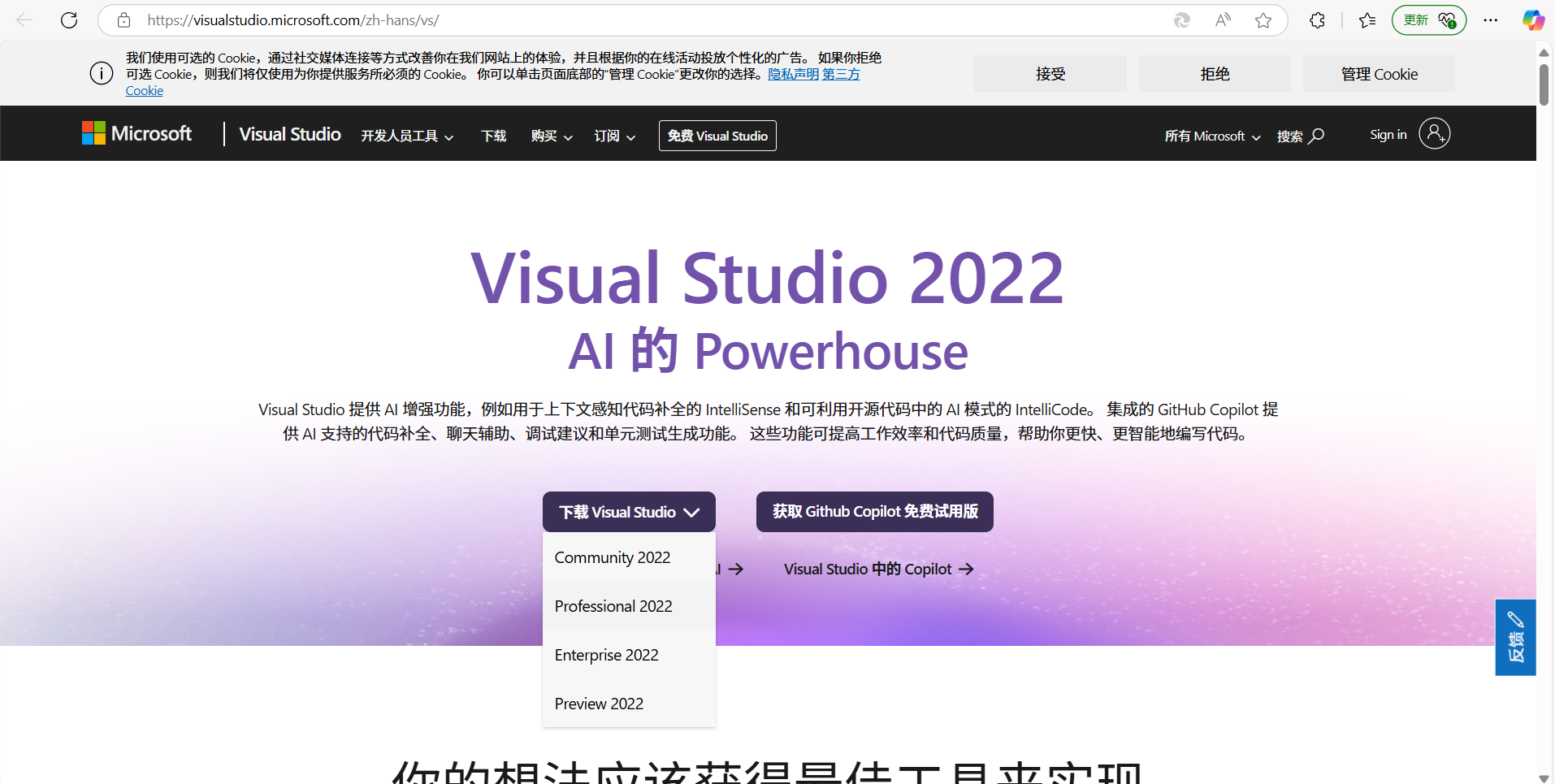Screen dimensions: 1555x784
Task: Select Preview 2022 from the dropdown
Action: click(629, 704)
